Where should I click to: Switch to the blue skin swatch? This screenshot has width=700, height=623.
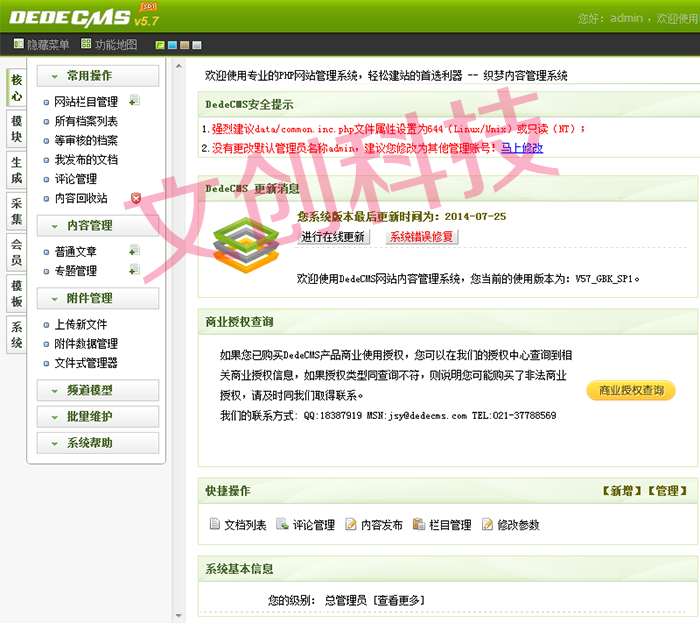click(172, 45)
